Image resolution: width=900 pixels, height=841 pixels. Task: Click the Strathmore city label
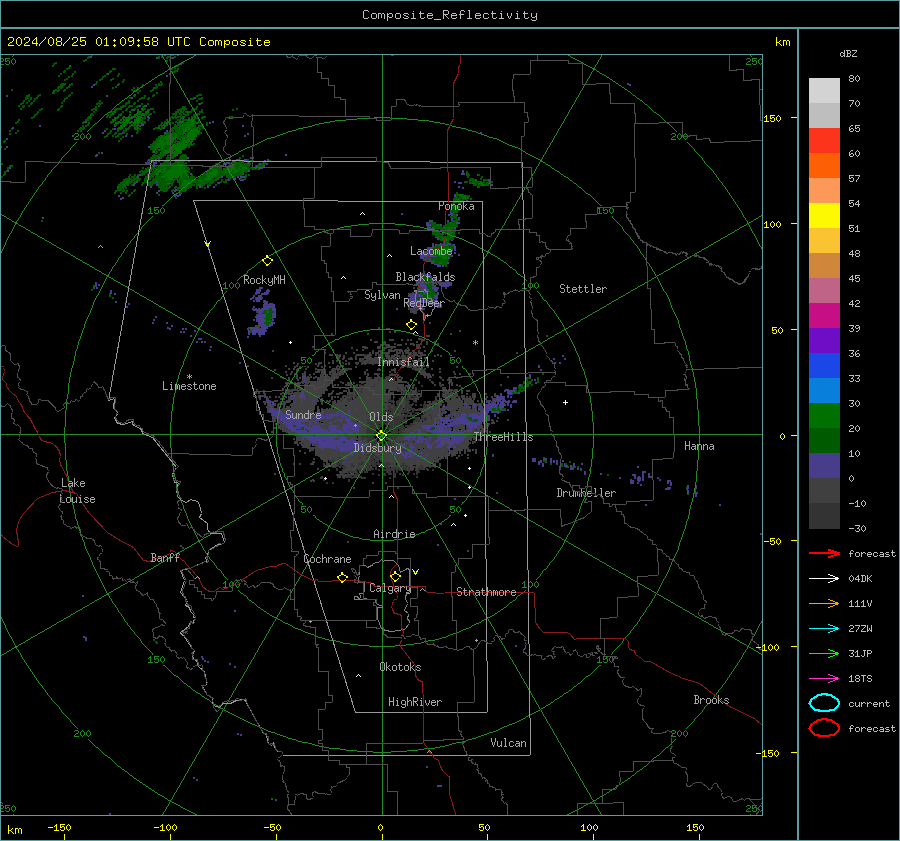pos(487,592)
